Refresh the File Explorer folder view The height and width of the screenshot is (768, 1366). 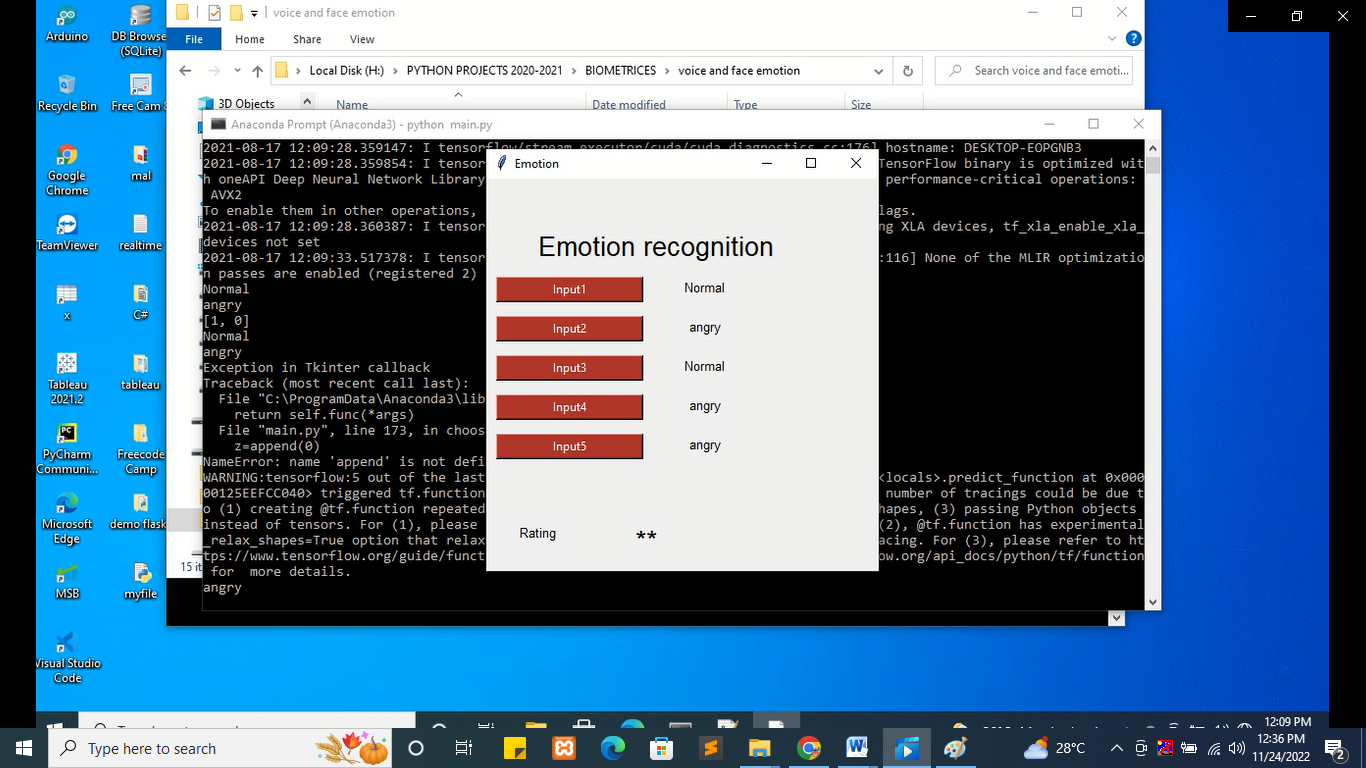907,71
